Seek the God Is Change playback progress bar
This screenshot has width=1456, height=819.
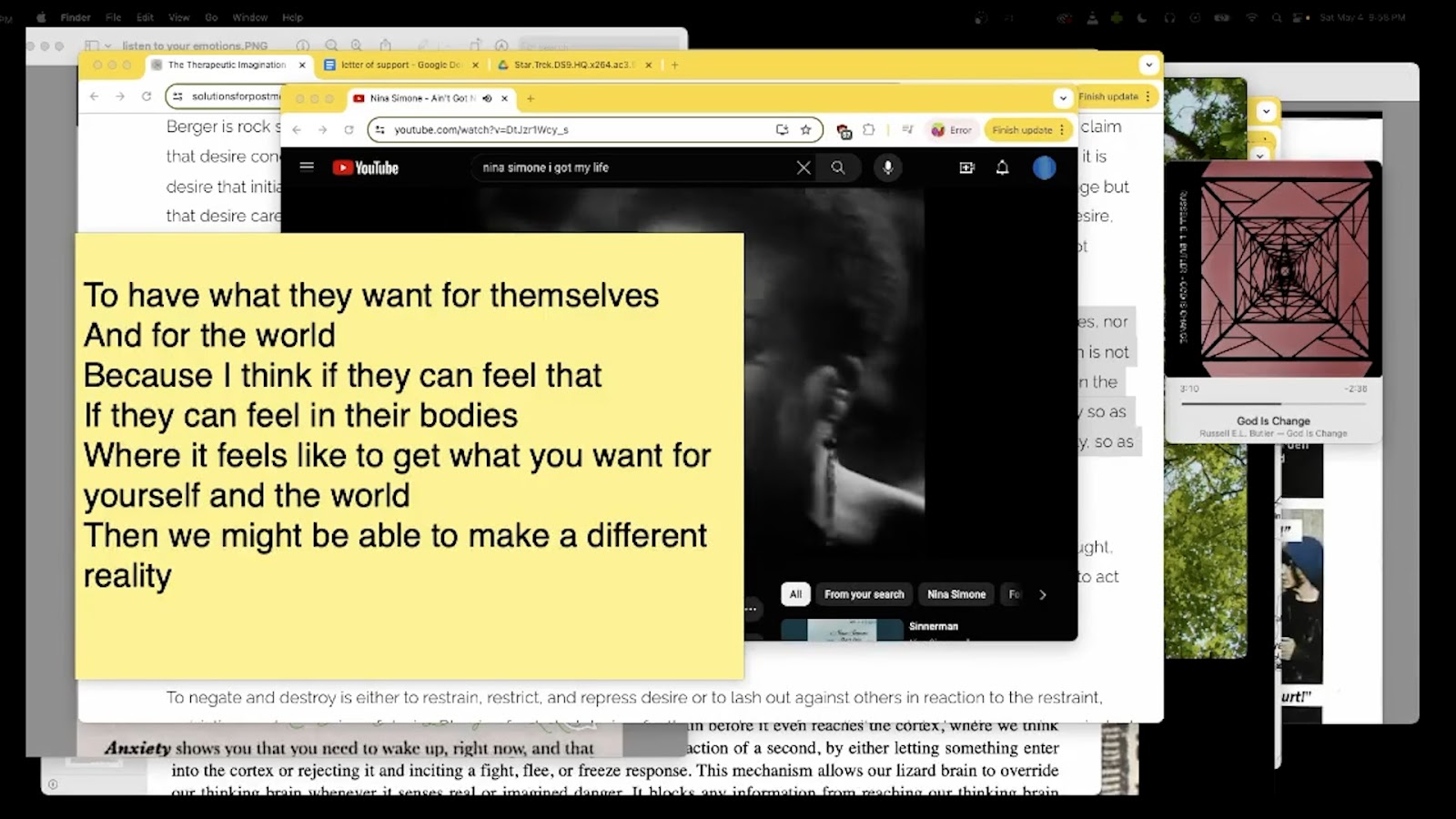tap(1273, 403)
